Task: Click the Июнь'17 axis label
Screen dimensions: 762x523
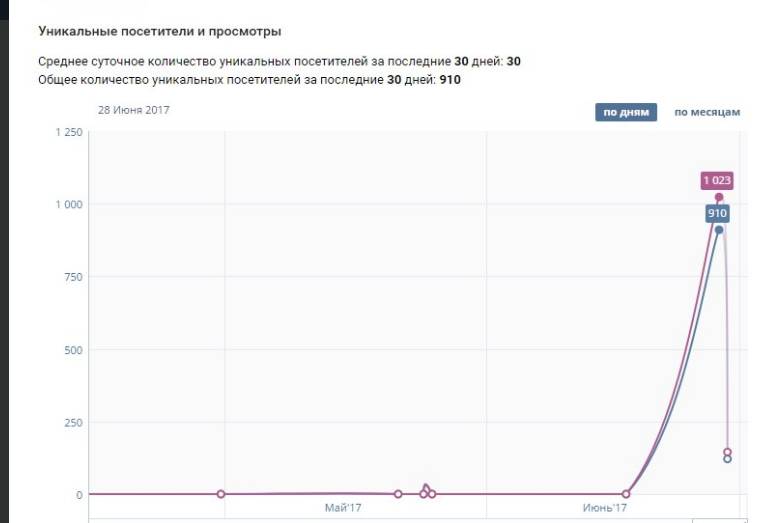Action: pyautogui.click(x=604, y=509)
